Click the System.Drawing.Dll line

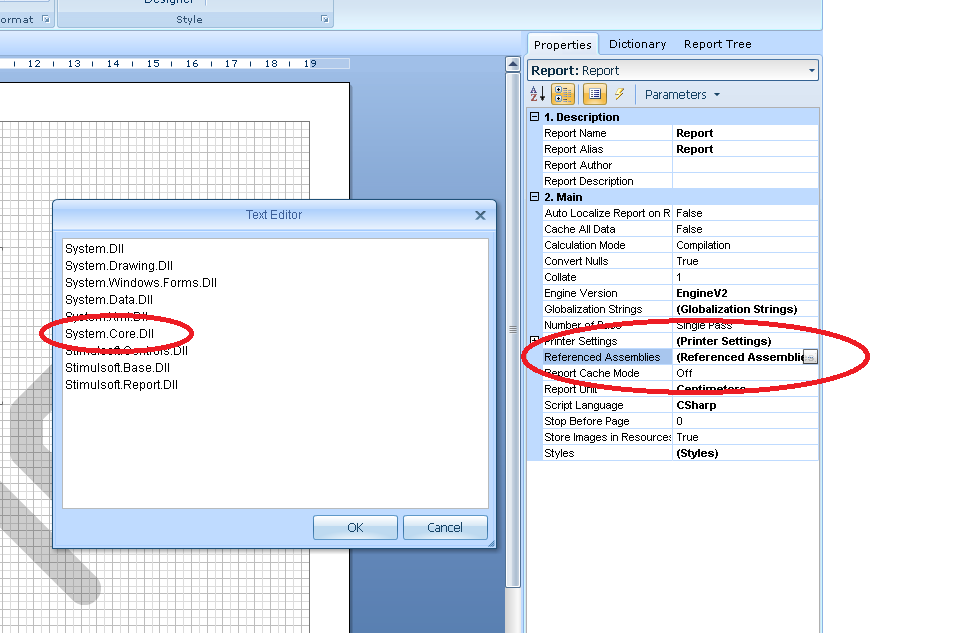click(119, 266)
